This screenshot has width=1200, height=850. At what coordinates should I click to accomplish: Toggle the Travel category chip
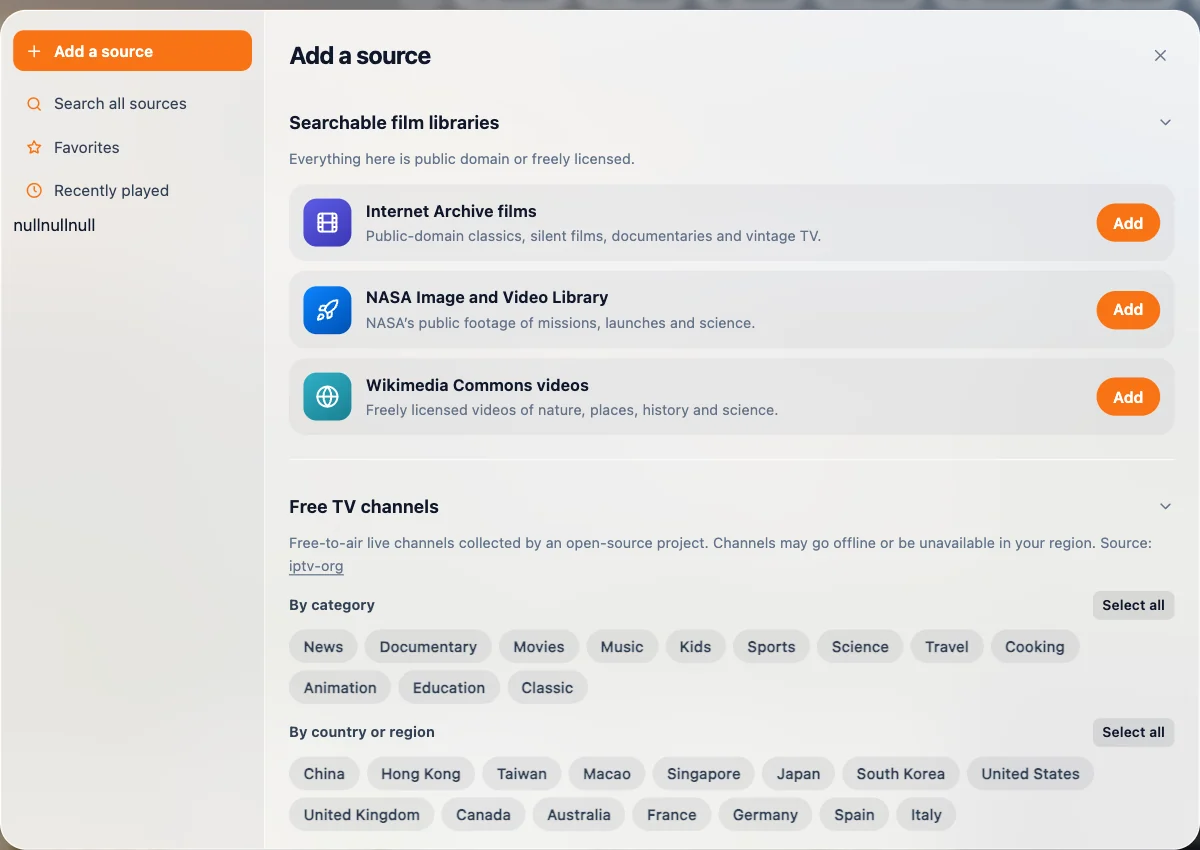pos(947,647)
